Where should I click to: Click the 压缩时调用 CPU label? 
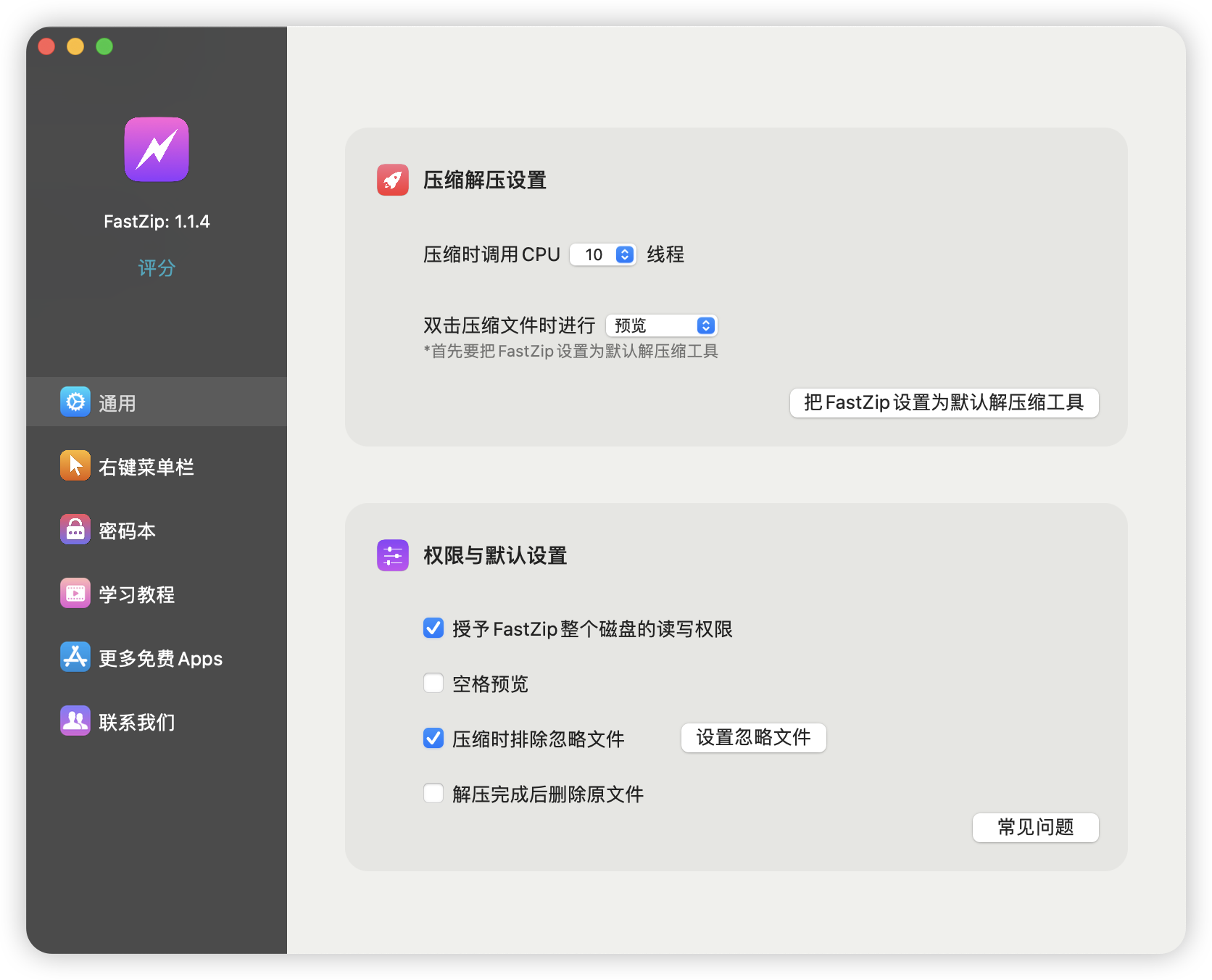point(491,254)
